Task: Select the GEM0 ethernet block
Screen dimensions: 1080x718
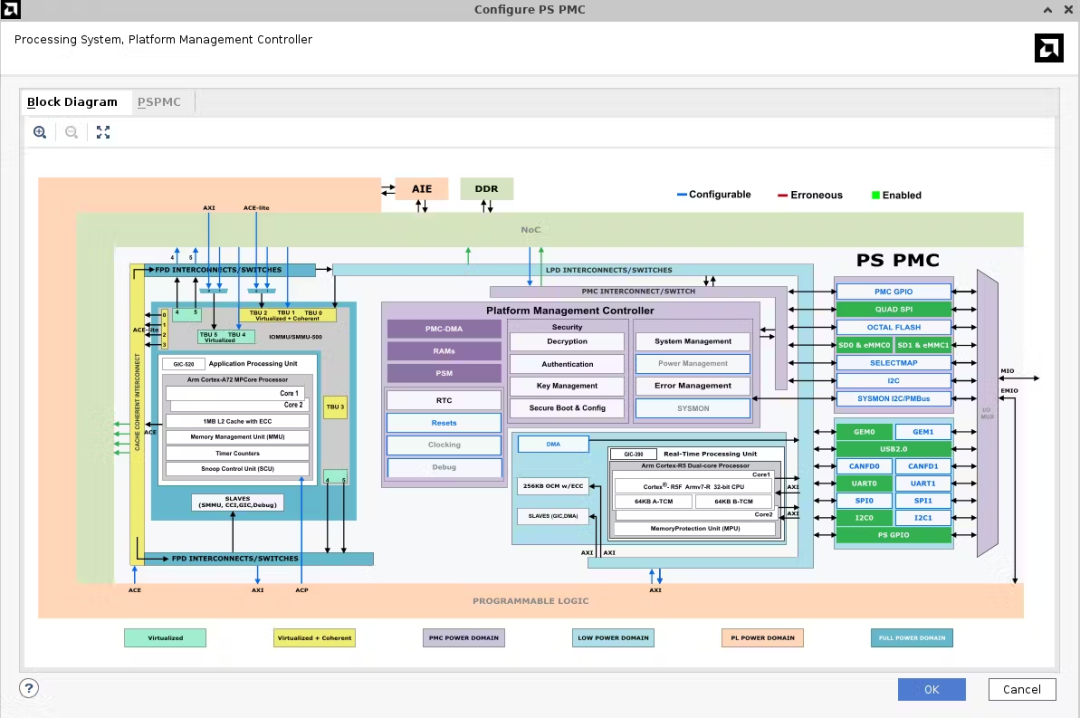Action: click(863, 432)
